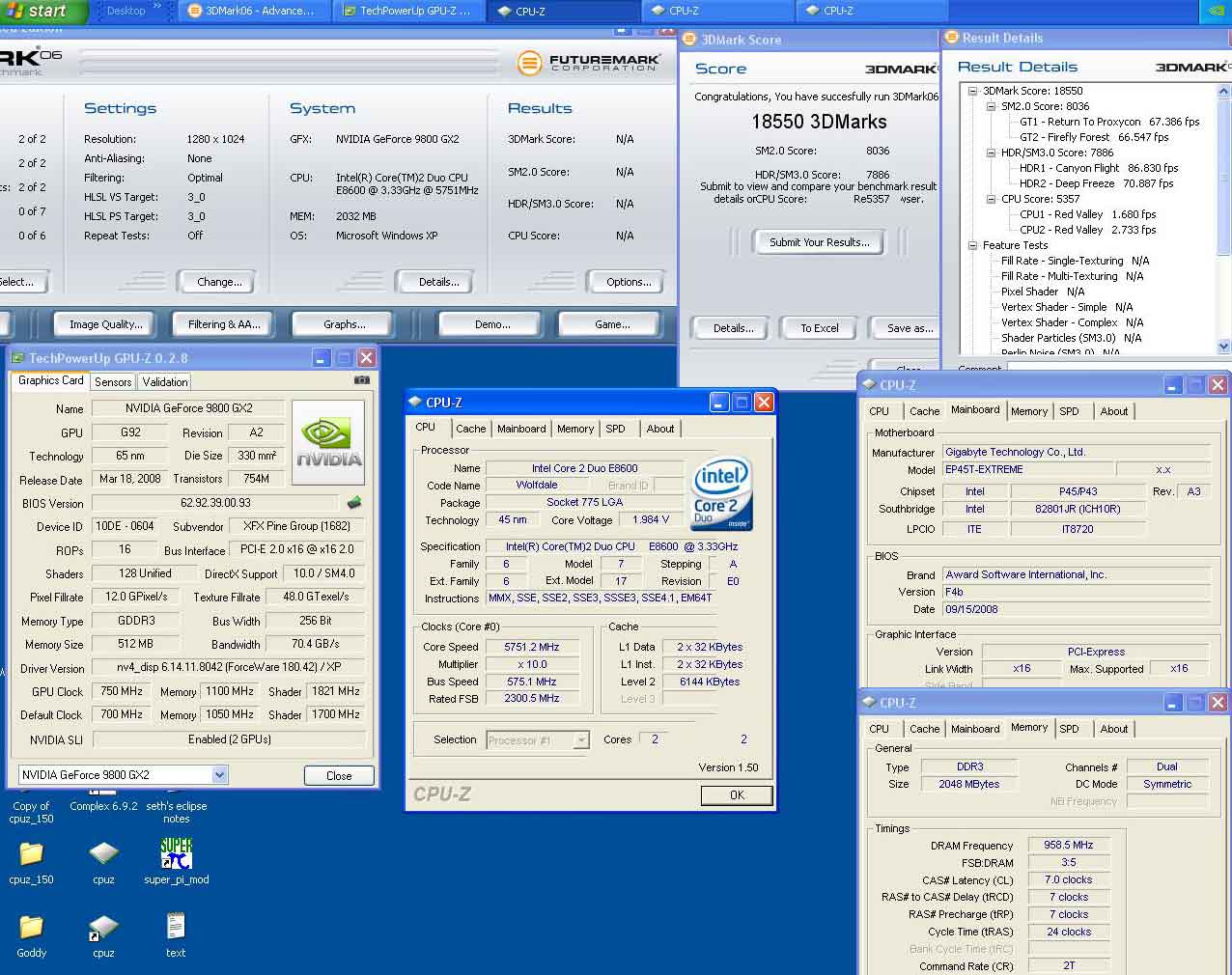Click Submit Your Results in 3DMark Score
Screen dimensions: 1232x975
click(x=819, y=242)
